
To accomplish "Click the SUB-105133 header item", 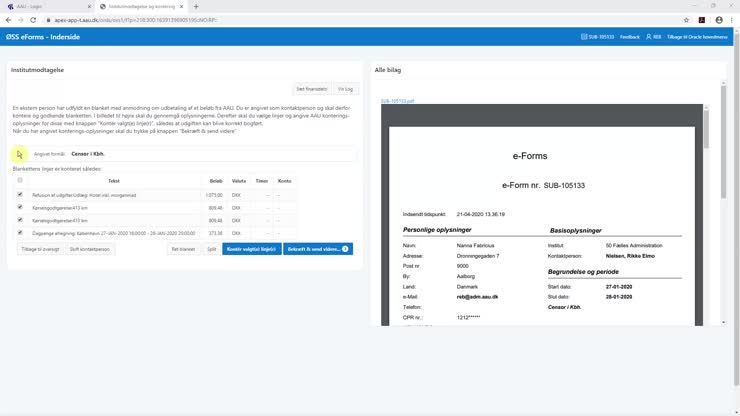I will [597, 37].
